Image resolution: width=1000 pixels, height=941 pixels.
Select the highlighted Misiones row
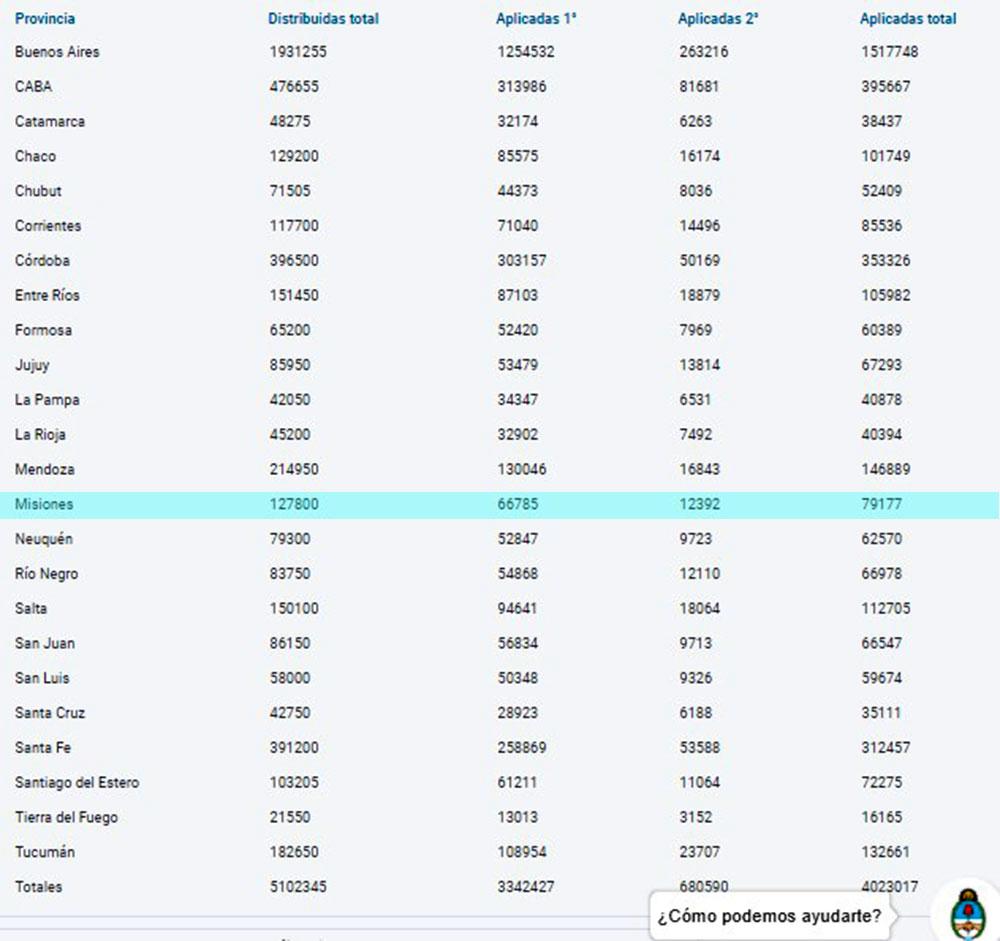click(44, 505)
